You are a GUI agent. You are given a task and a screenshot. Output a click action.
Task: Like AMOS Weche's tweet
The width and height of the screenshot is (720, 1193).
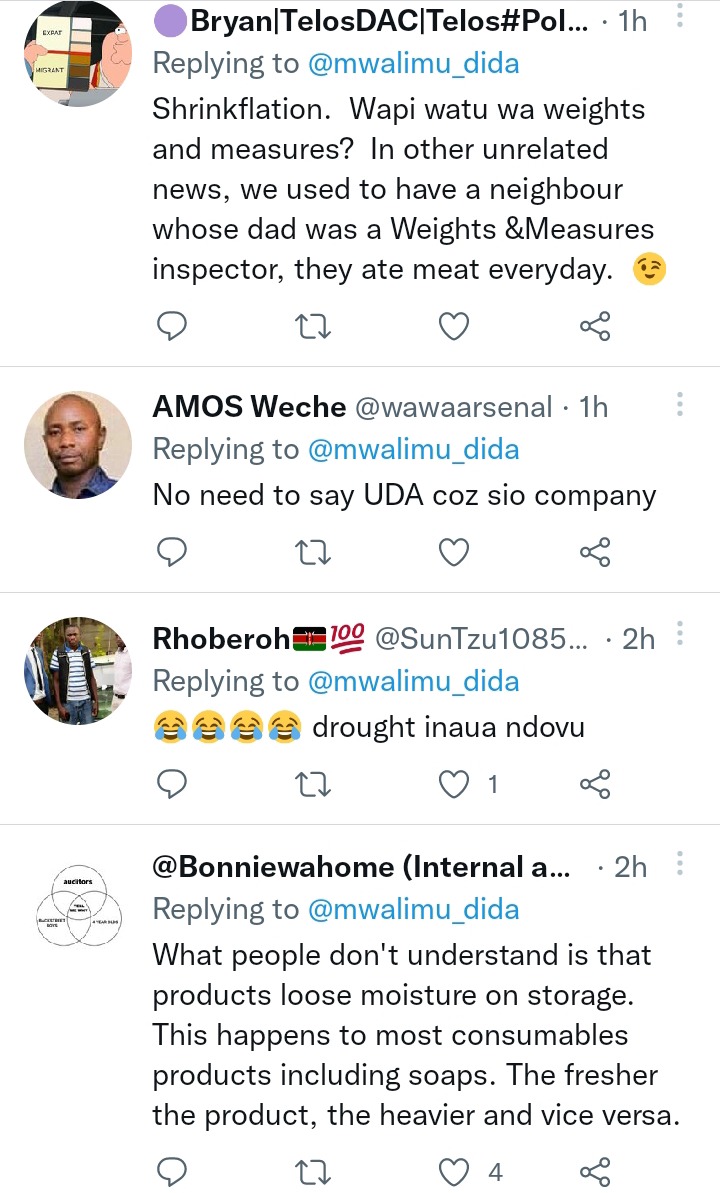455,551
